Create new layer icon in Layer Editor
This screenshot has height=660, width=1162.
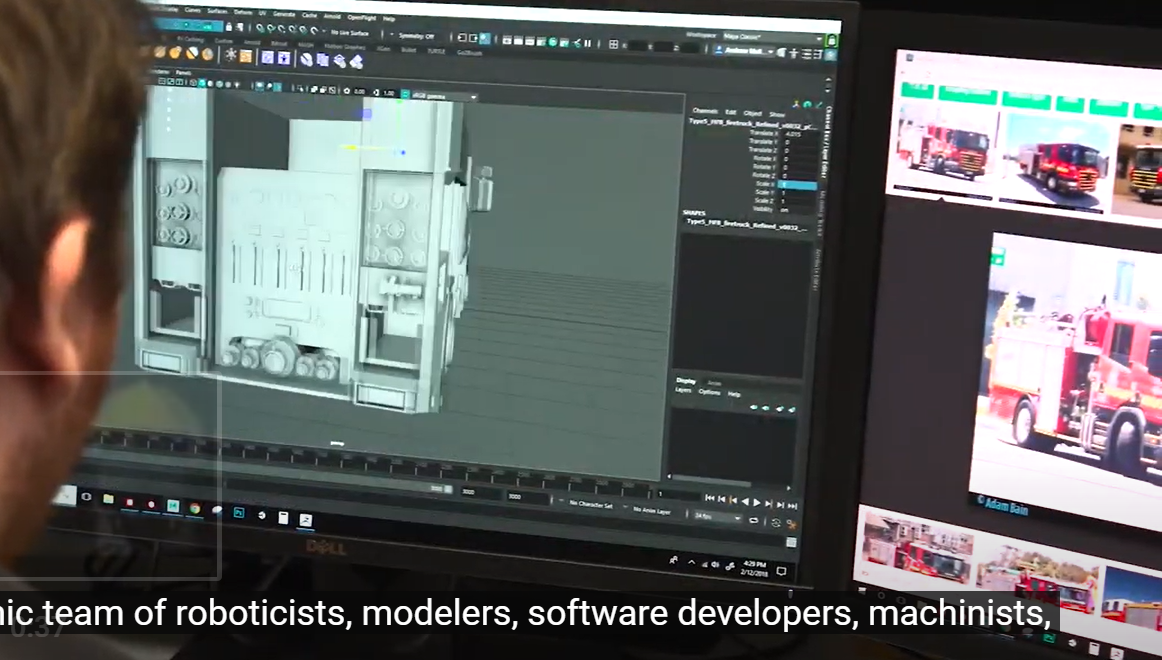click(x=779, y=408)
